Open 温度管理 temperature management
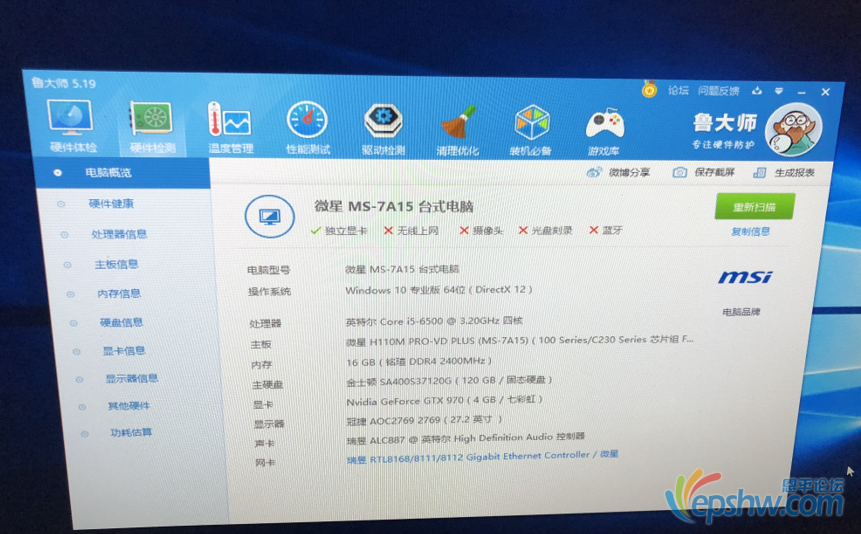 point(230,128)
